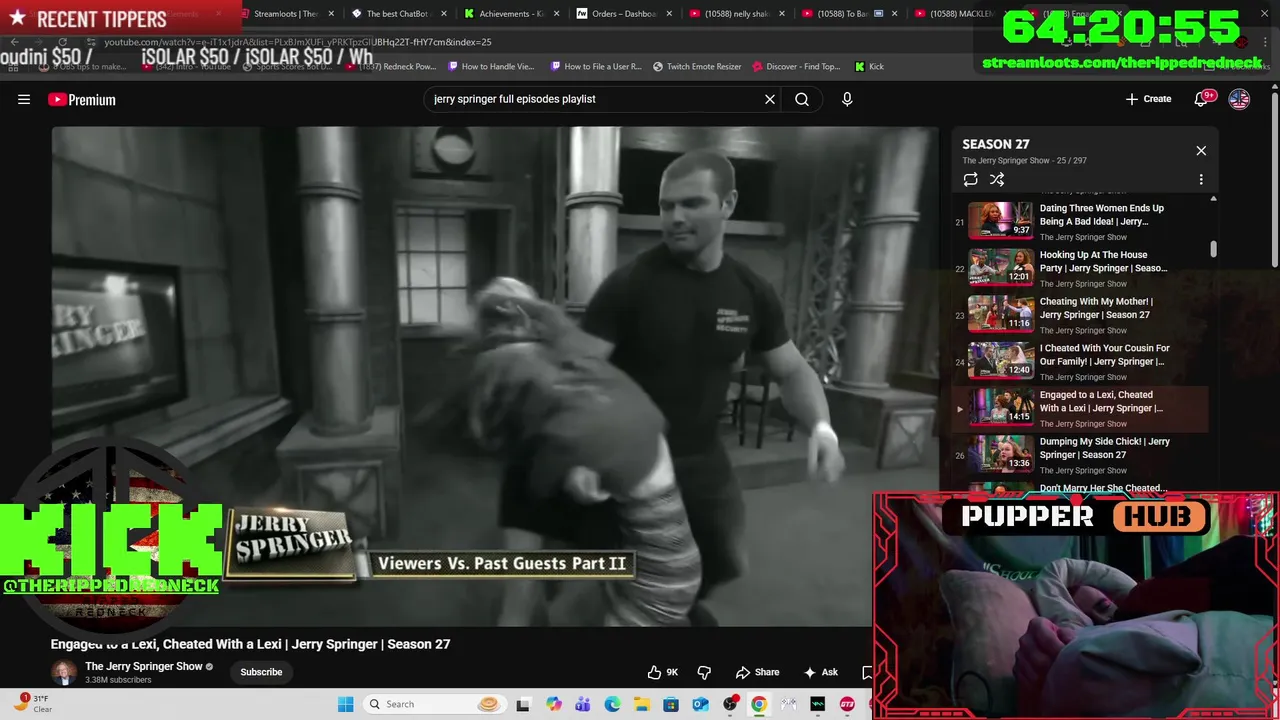Open Twitch Emote Resizer bookmark

pos(697,66)
